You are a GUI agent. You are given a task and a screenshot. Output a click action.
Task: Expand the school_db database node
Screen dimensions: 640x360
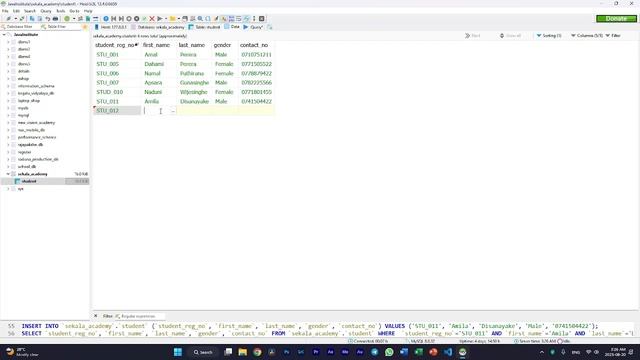click(x=8, y=167)
